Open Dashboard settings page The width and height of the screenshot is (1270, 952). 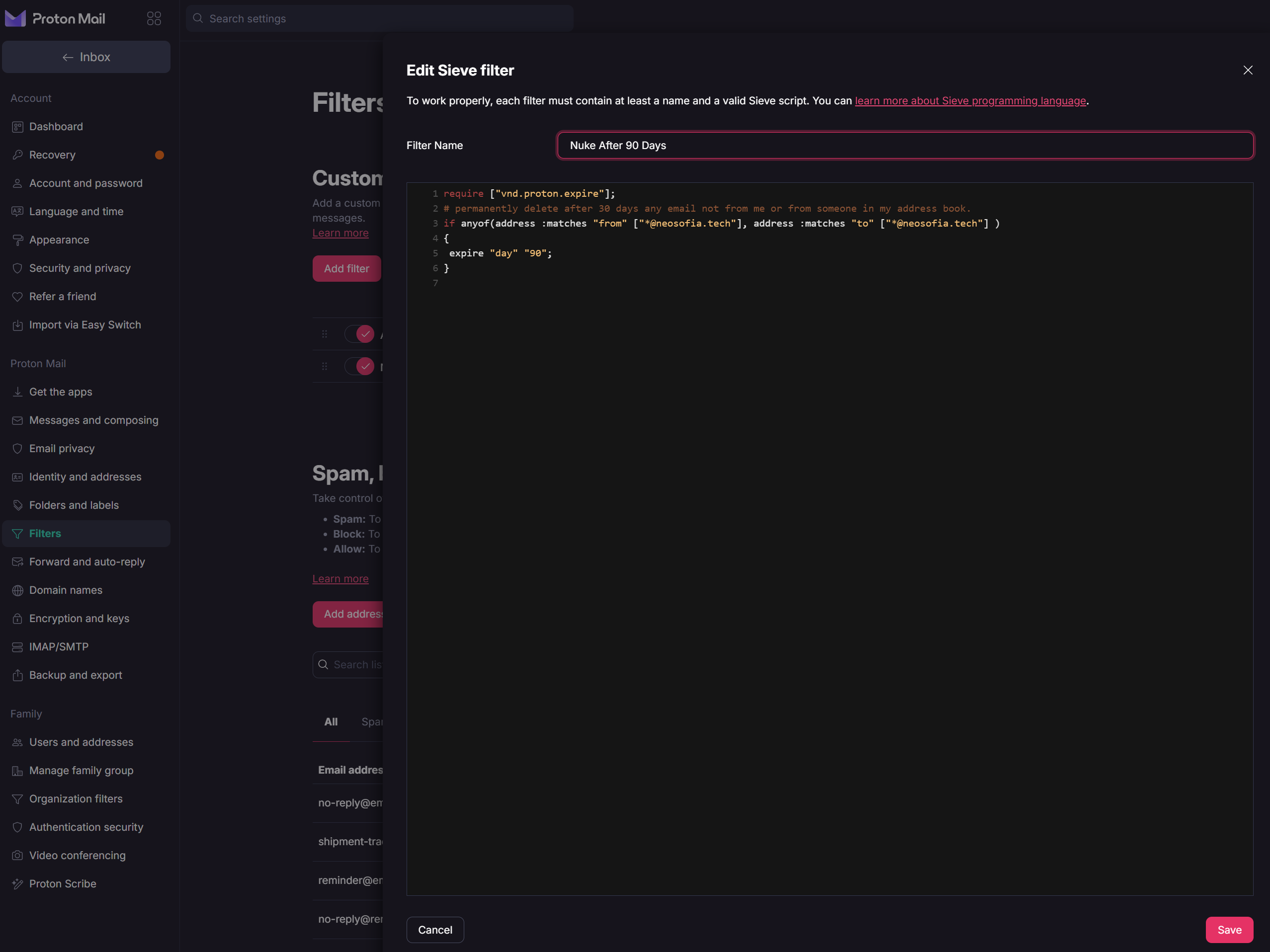coord(86,127)
